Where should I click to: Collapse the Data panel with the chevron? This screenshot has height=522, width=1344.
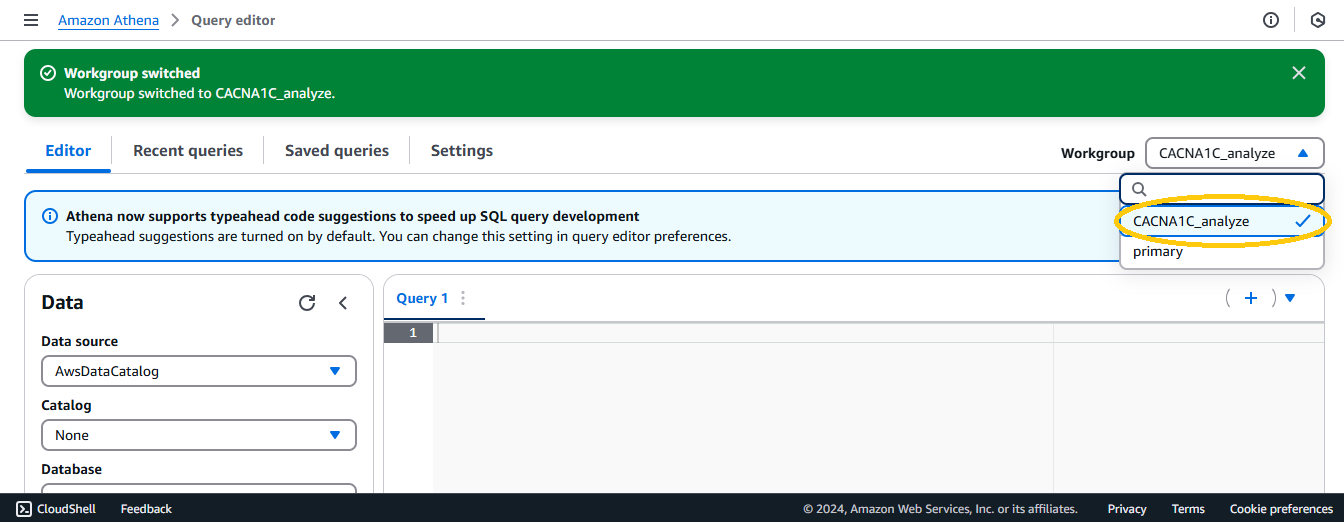click(343, 303)
